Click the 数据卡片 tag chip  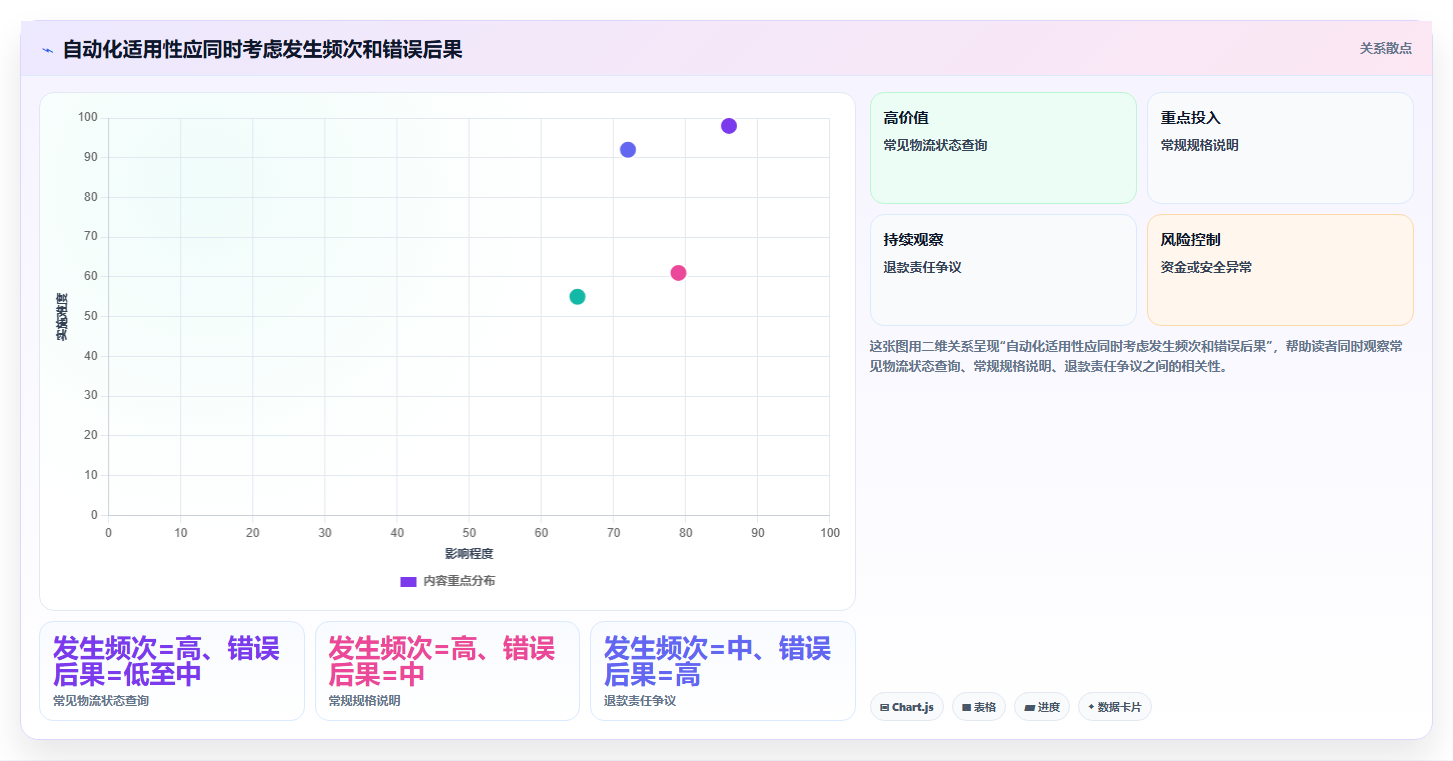pyautogui.click(x=1115, y=707)
